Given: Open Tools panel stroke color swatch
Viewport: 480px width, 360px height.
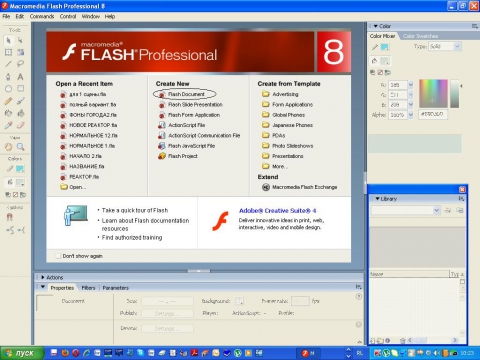Looking at the screenshot, I should coord(20,168).
